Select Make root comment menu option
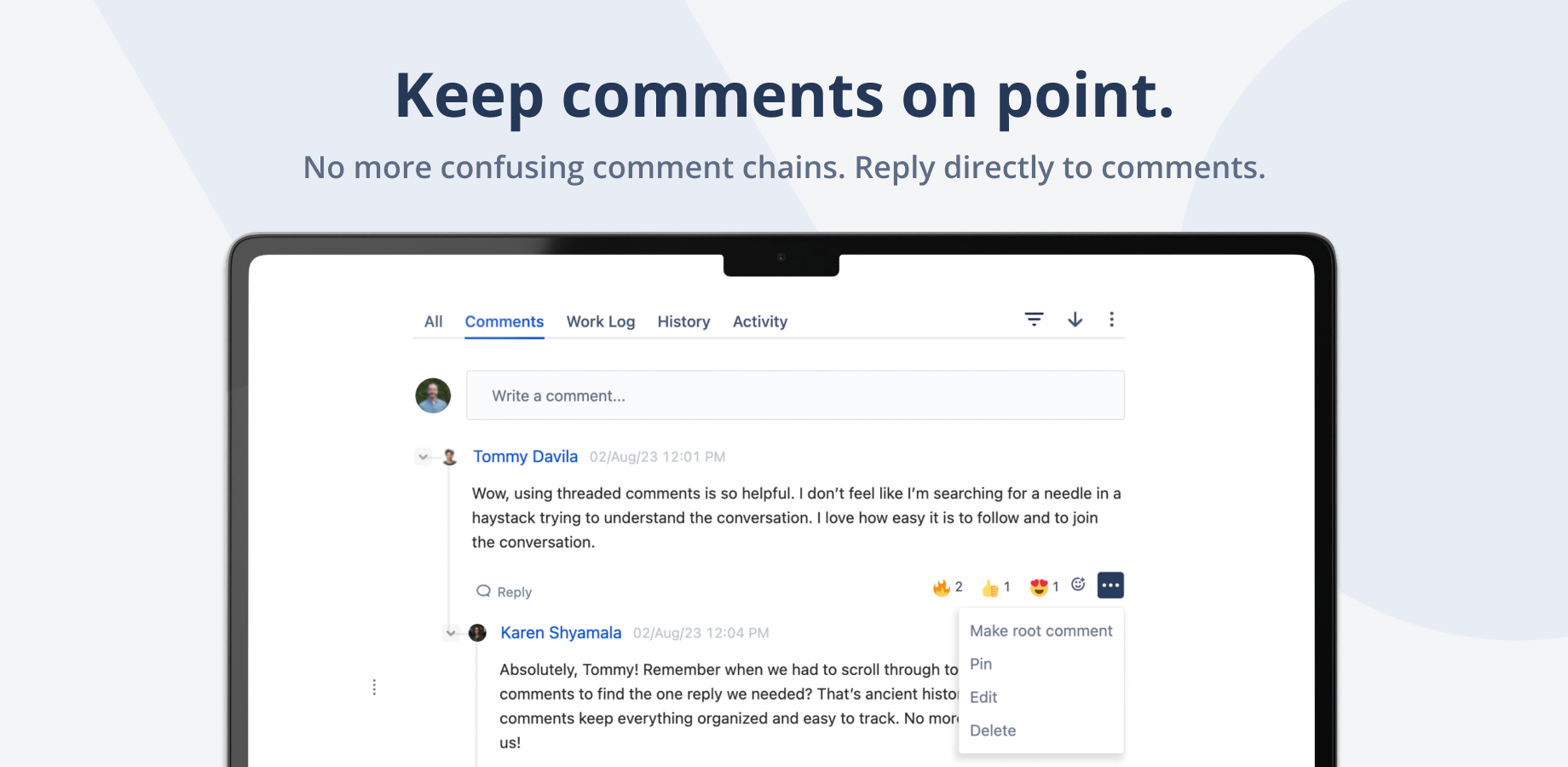The image size is (1568, 767). [x=1041, y=631]
